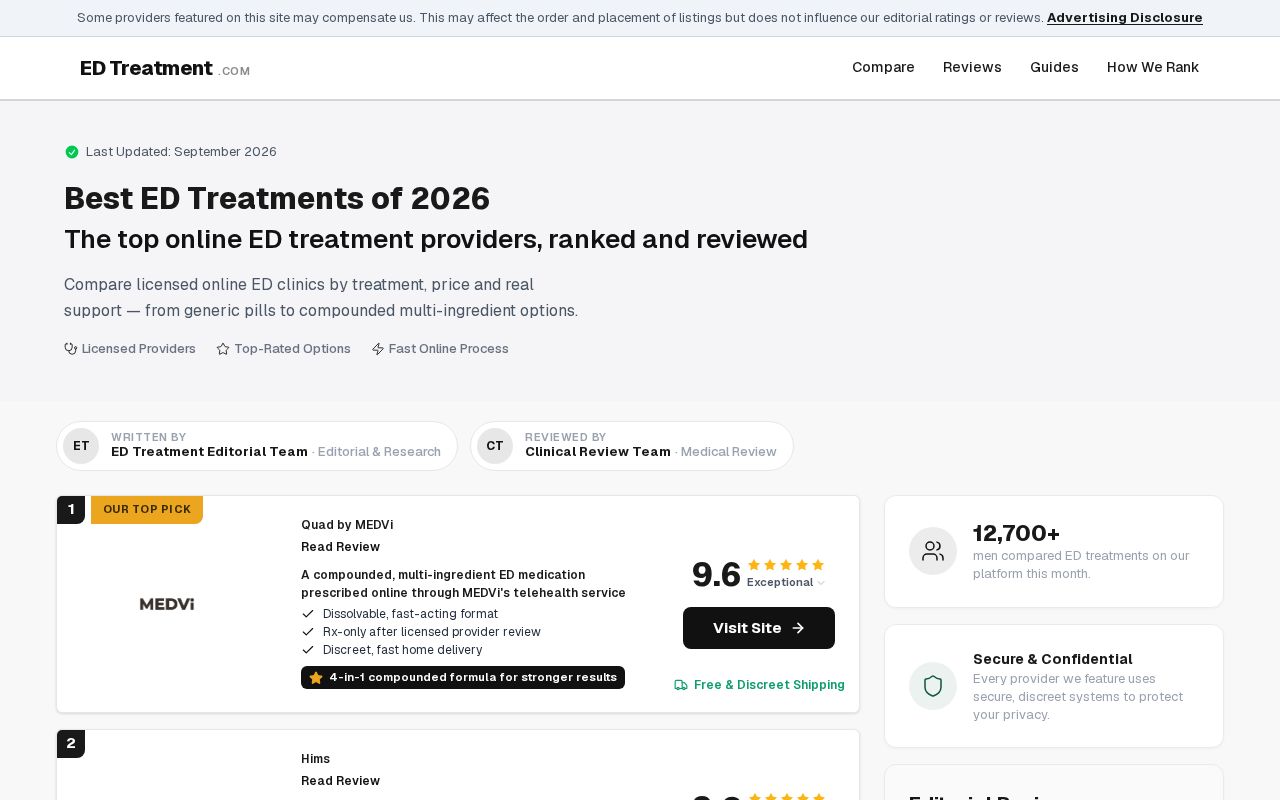Click the green Last Updated checkmark icon
Image resolution: width=1280 pixels, height=800 pixels.
(72, 152)
